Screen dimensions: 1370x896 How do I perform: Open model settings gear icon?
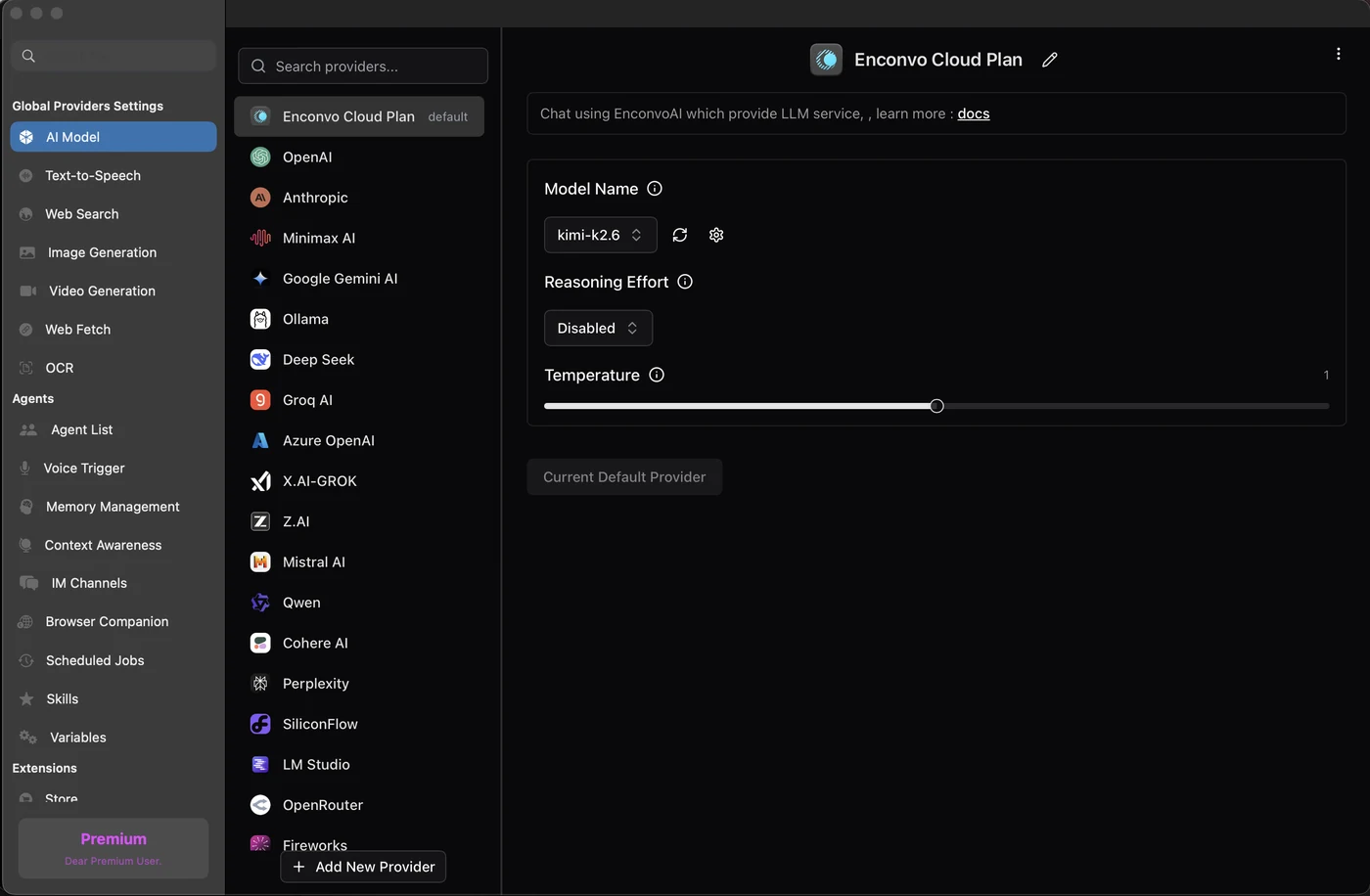[716, 235]
